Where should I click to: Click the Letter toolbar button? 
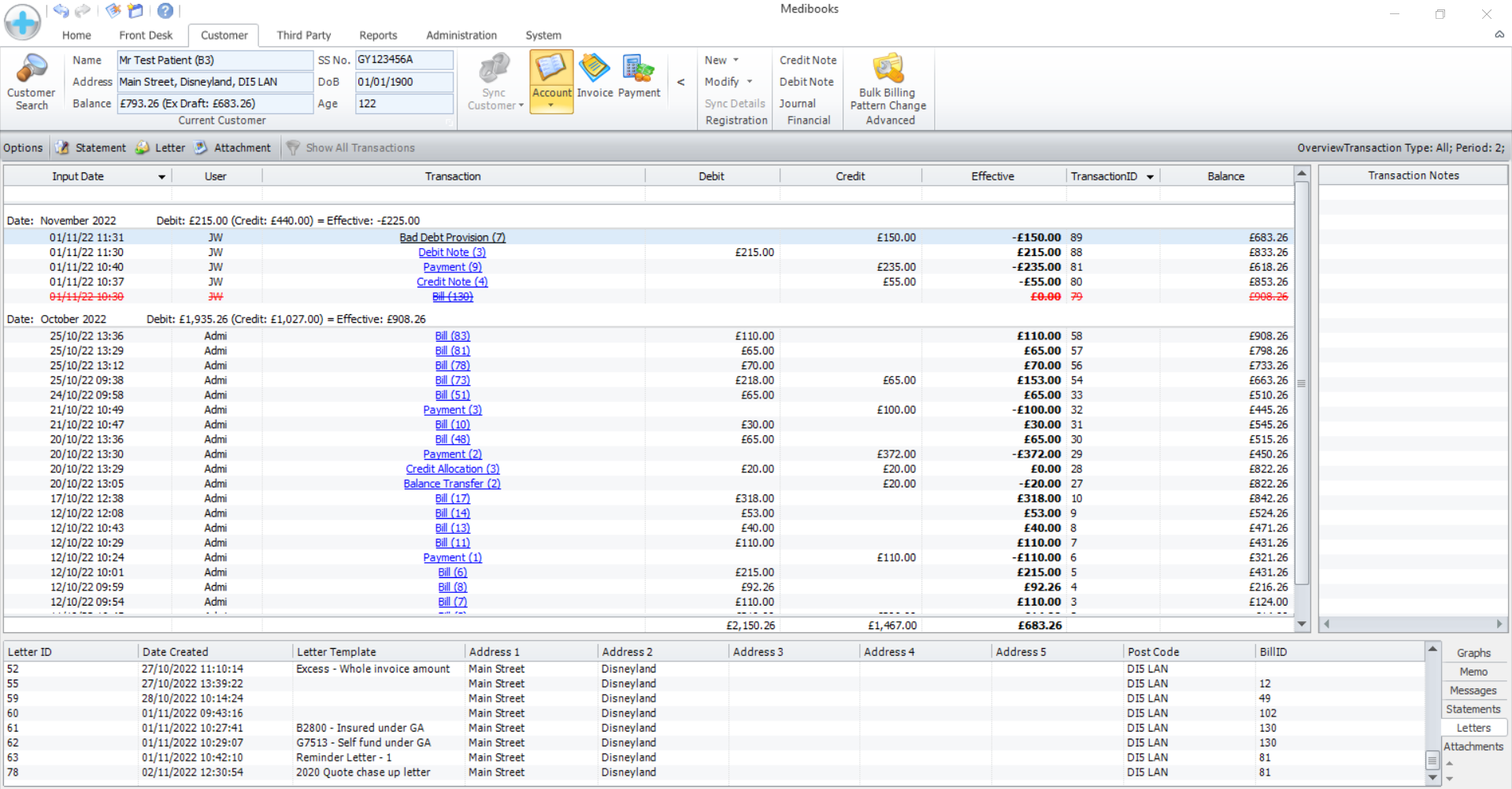click(161, 148)
